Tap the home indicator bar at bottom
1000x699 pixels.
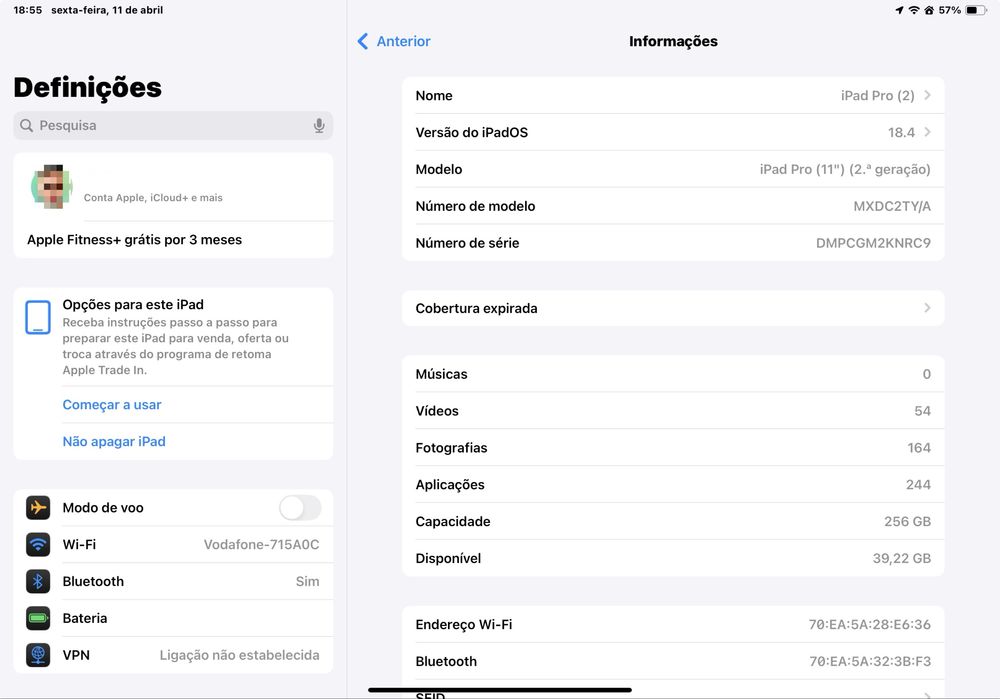500,689
